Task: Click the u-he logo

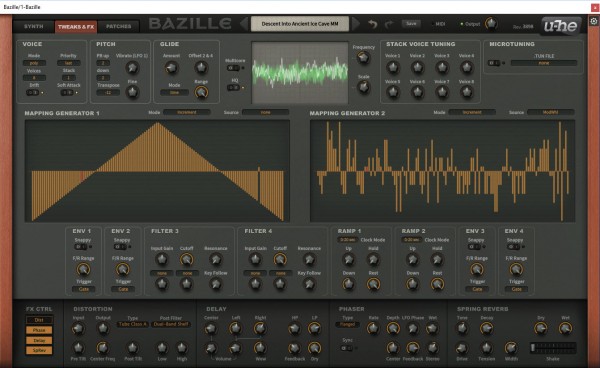Action: click(561, 26)
